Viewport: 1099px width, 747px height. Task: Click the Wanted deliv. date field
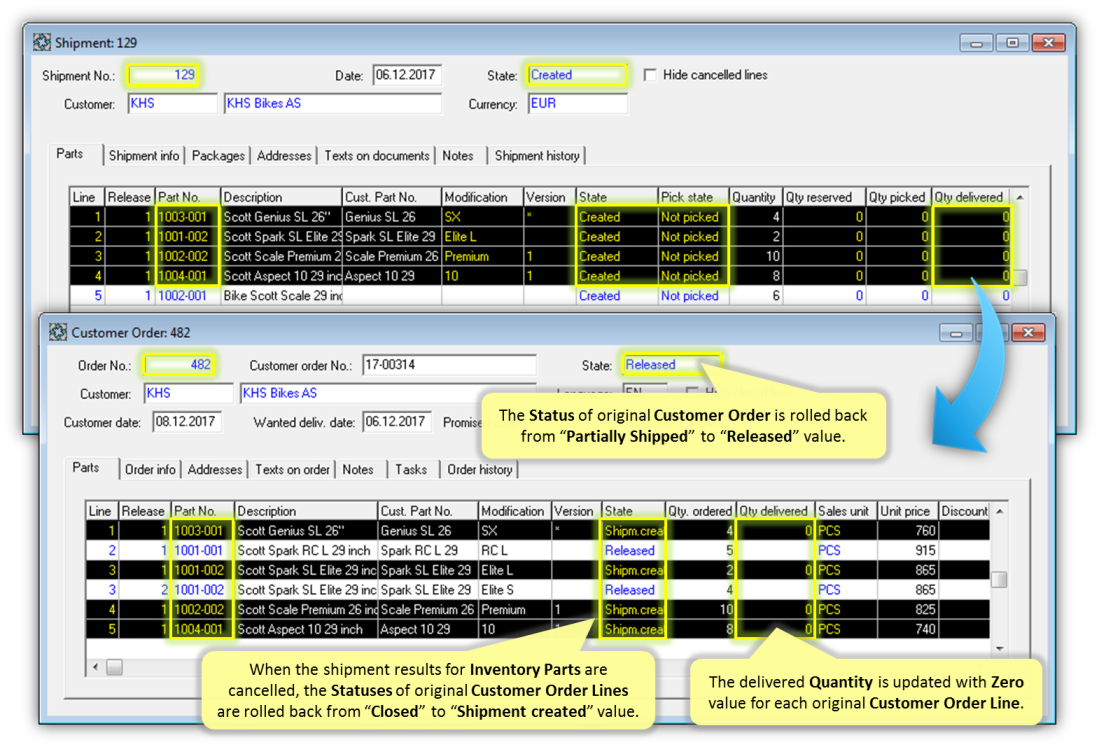coord(396,422)
